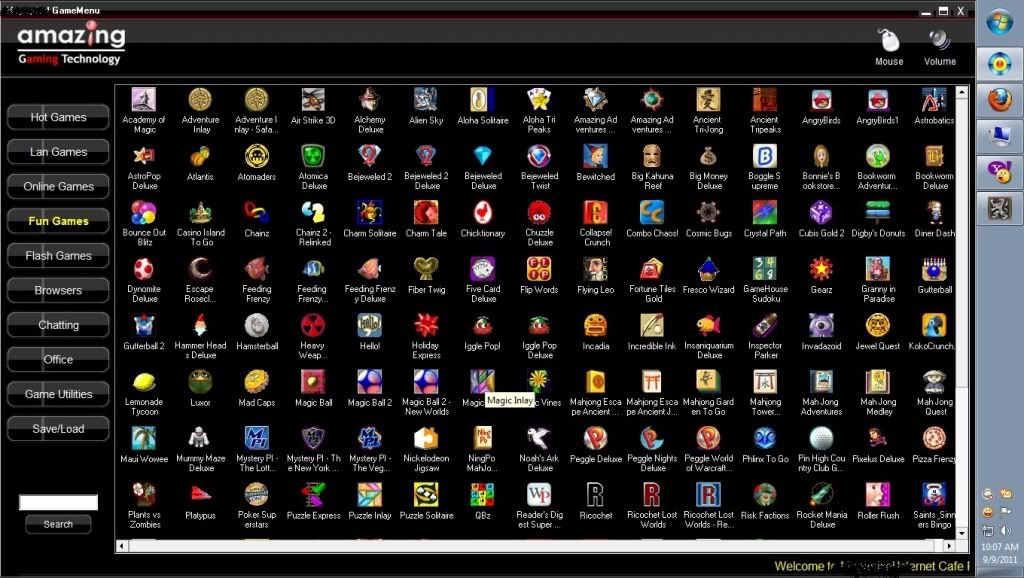Open Jewel Quest game icon
The image size is (1024, 578).
point(878,326)
